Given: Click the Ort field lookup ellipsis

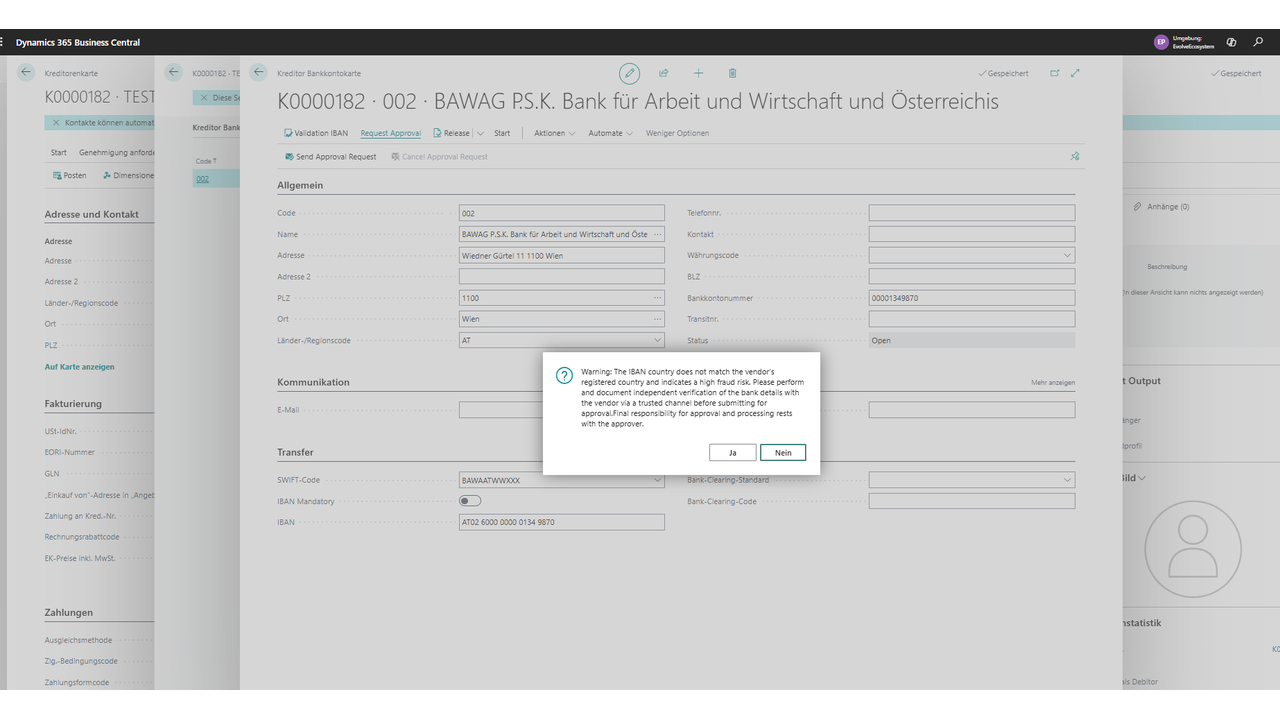Looking at the screenshot, I should click(x=657, y=319).
